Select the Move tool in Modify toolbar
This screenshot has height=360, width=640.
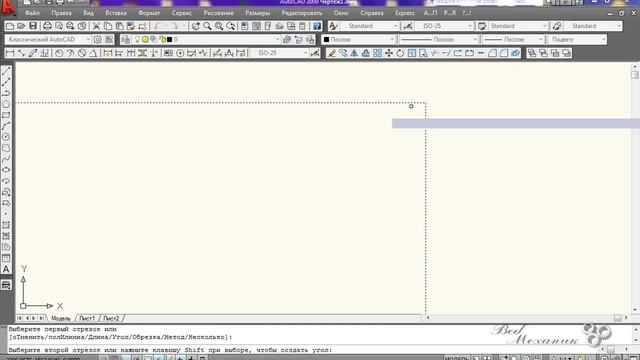(389, 53)
